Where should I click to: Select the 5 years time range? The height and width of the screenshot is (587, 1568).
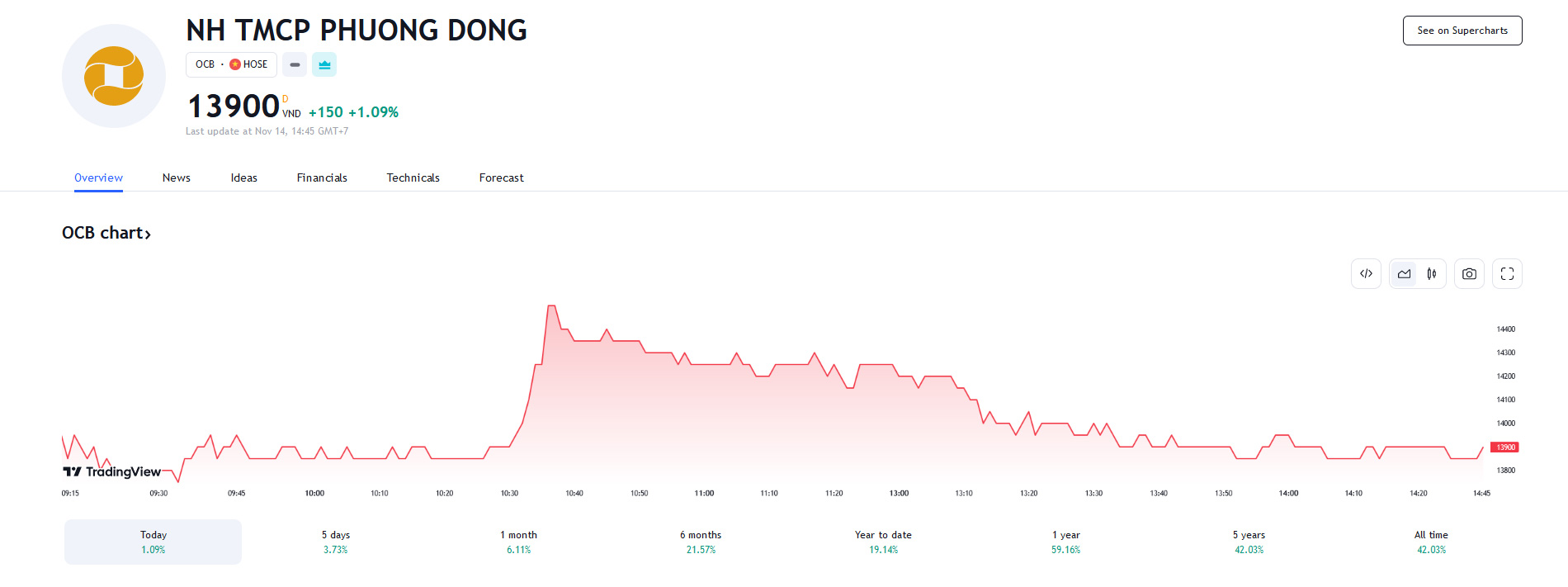(x=1249, y=542)
